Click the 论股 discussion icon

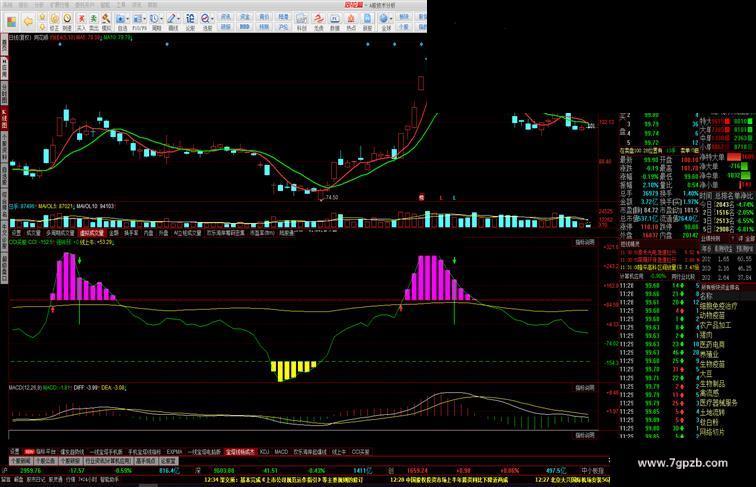(190, 21)
